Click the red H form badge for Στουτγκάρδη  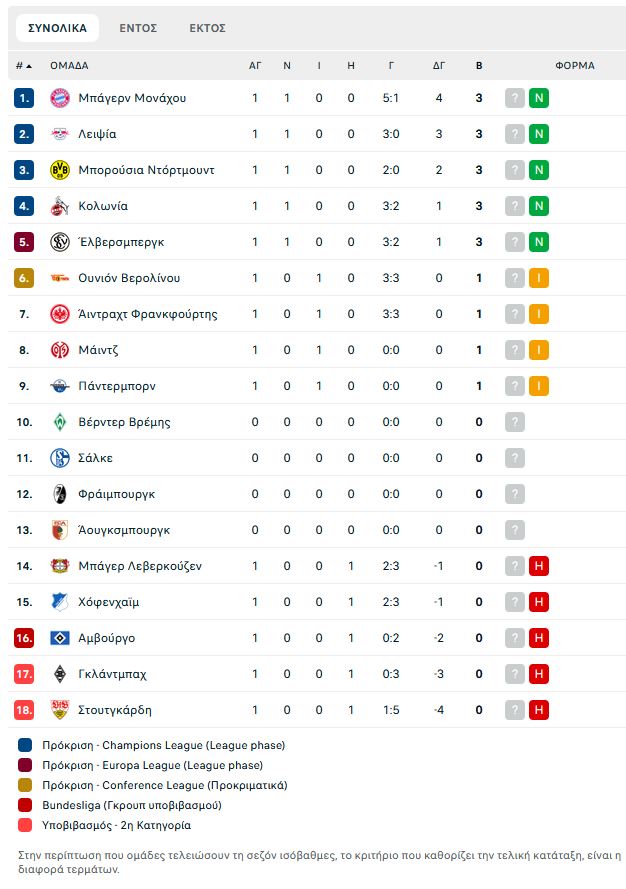pos(539,710)
